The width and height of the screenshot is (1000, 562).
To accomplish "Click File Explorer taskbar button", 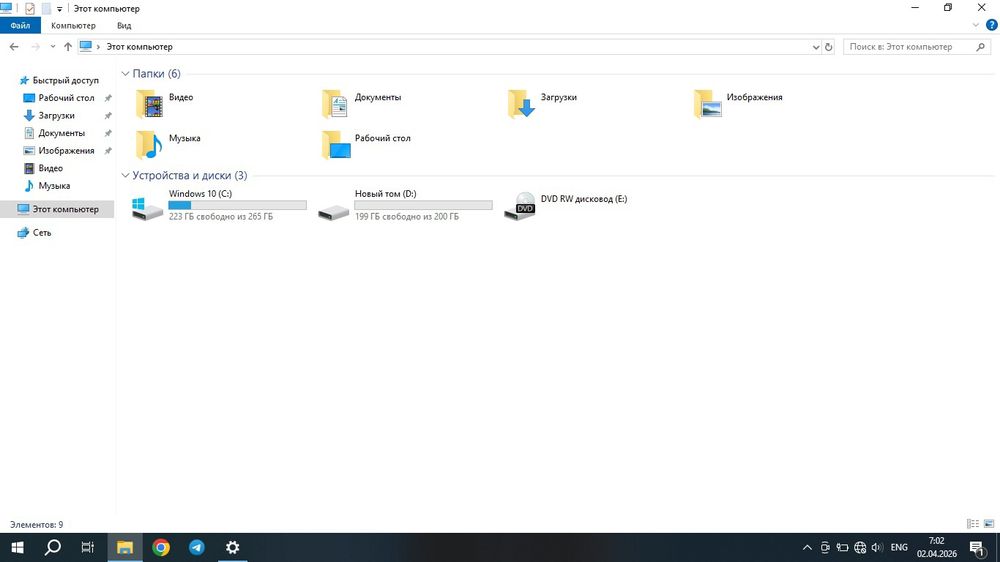I will pos(125,547).
